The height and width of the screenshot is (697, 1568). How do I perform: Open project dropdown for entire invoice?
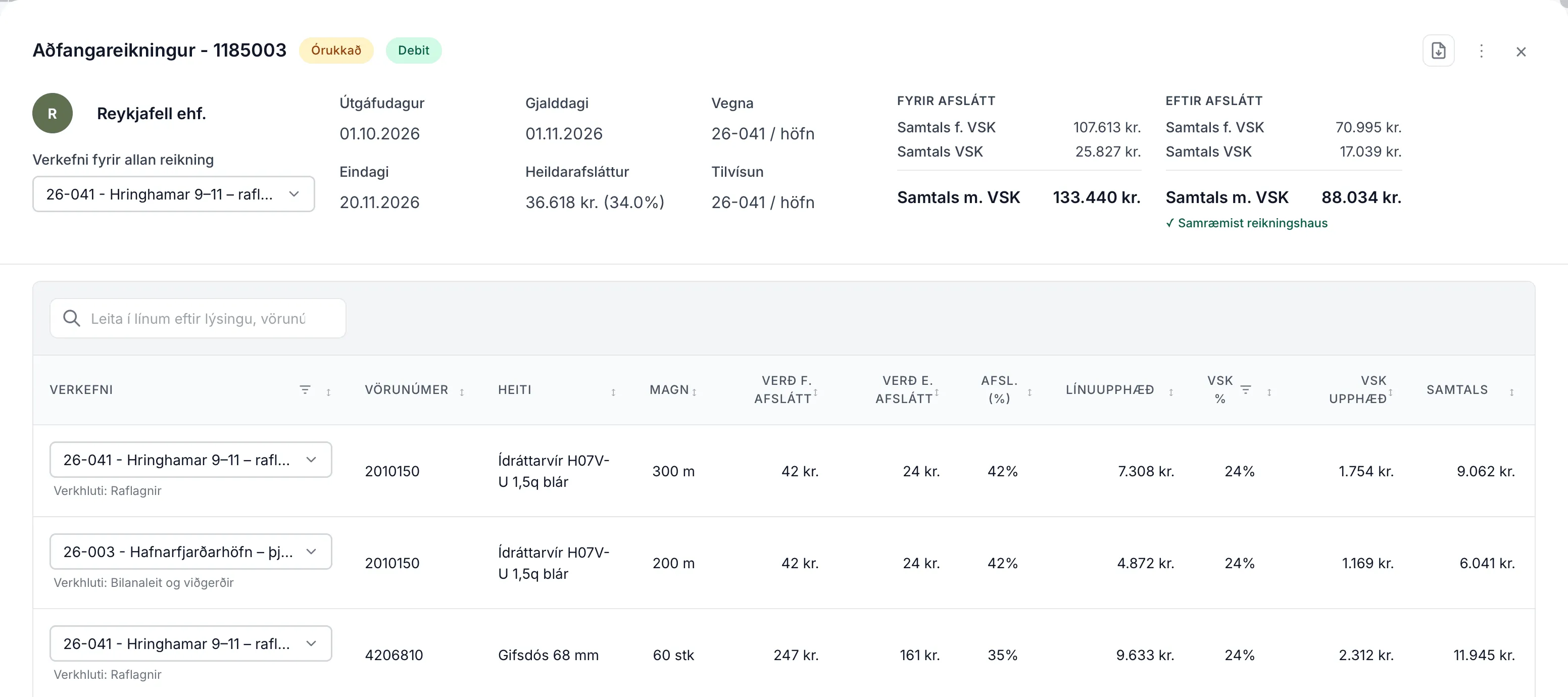[173, 194]
